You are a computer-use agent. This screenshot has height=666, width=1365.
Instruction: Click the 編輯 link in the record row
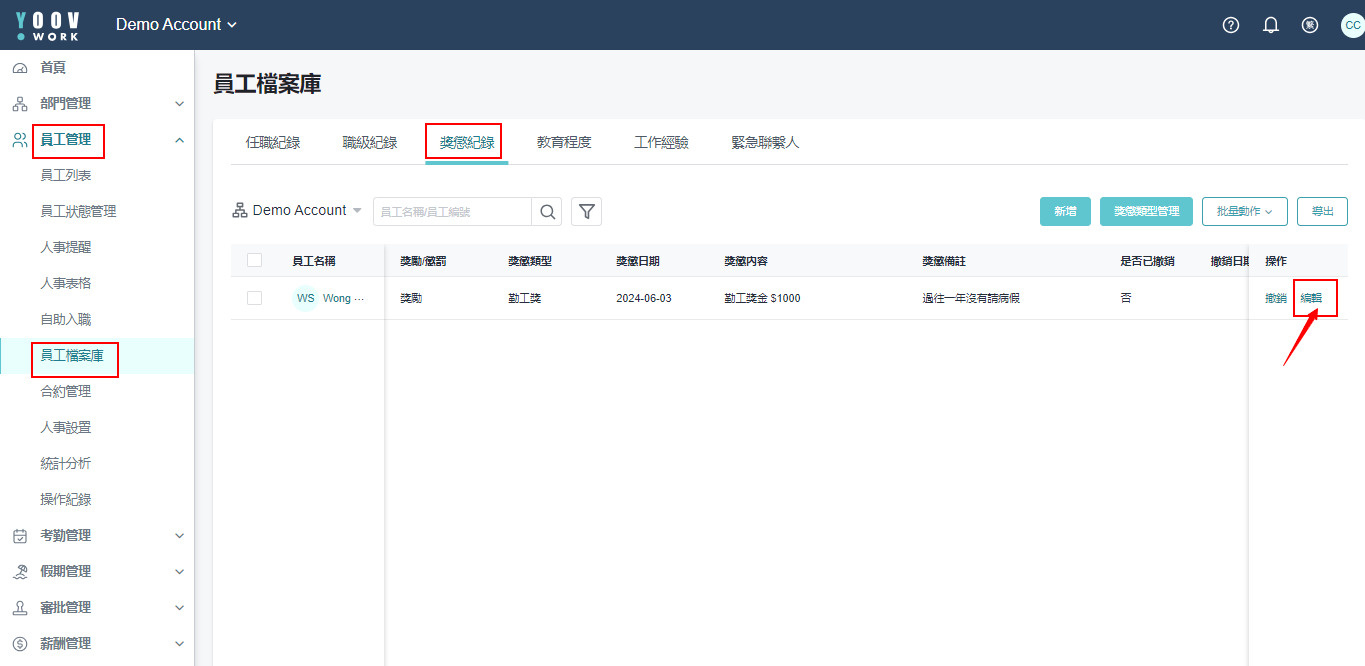1311,298
